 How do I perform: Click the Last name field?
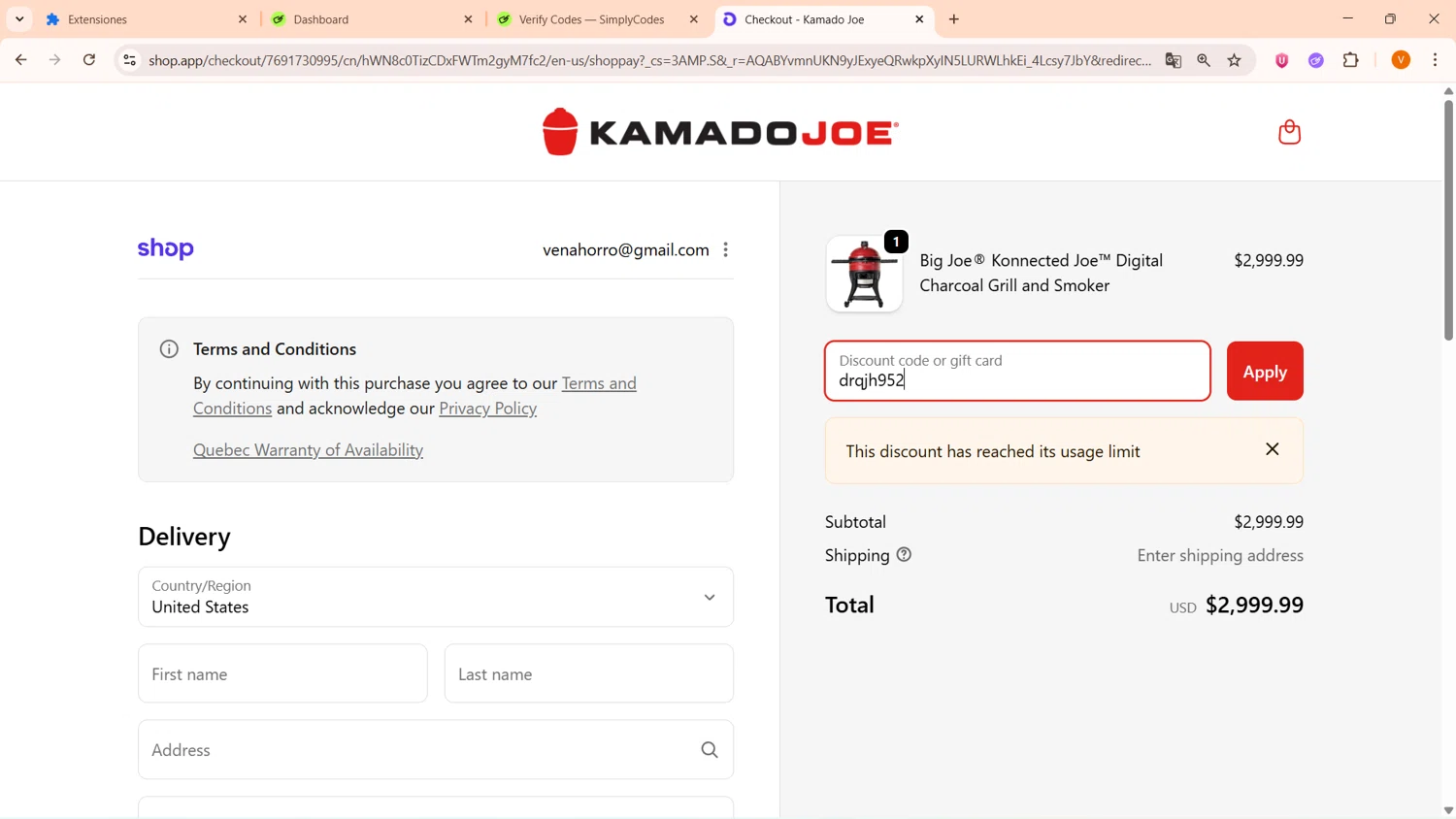point(589,673)
